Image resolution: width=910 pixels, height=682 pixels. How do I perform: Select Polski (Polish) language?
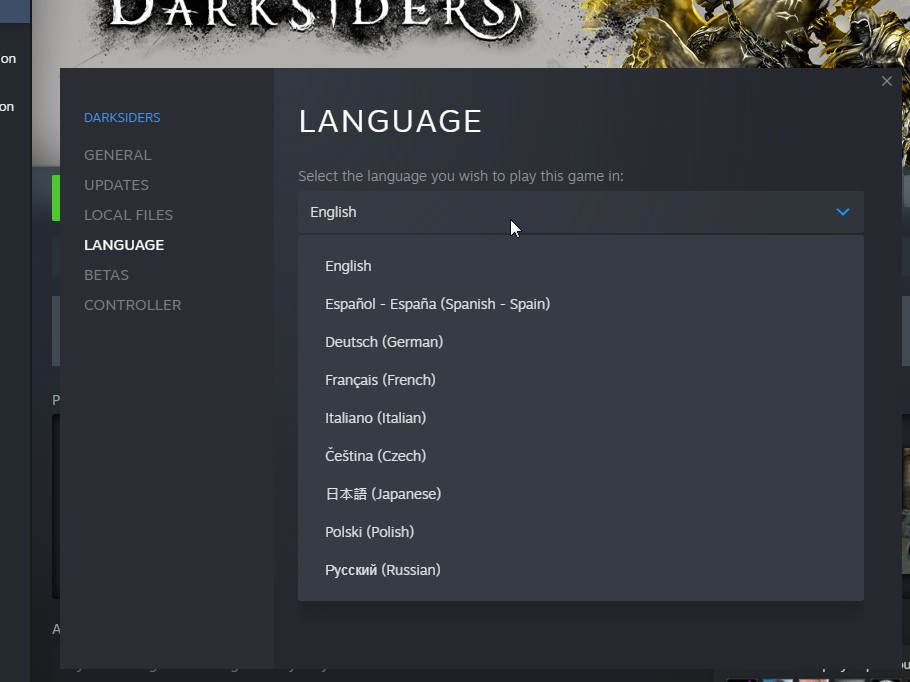580,532
